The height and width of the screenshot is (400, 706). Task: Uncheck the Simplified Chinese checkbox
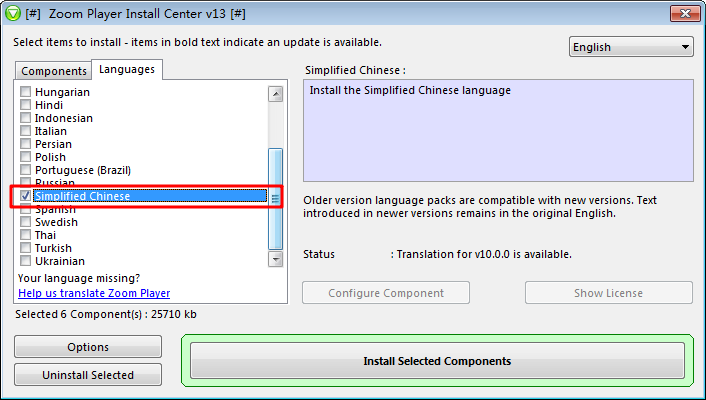[26, 196]
